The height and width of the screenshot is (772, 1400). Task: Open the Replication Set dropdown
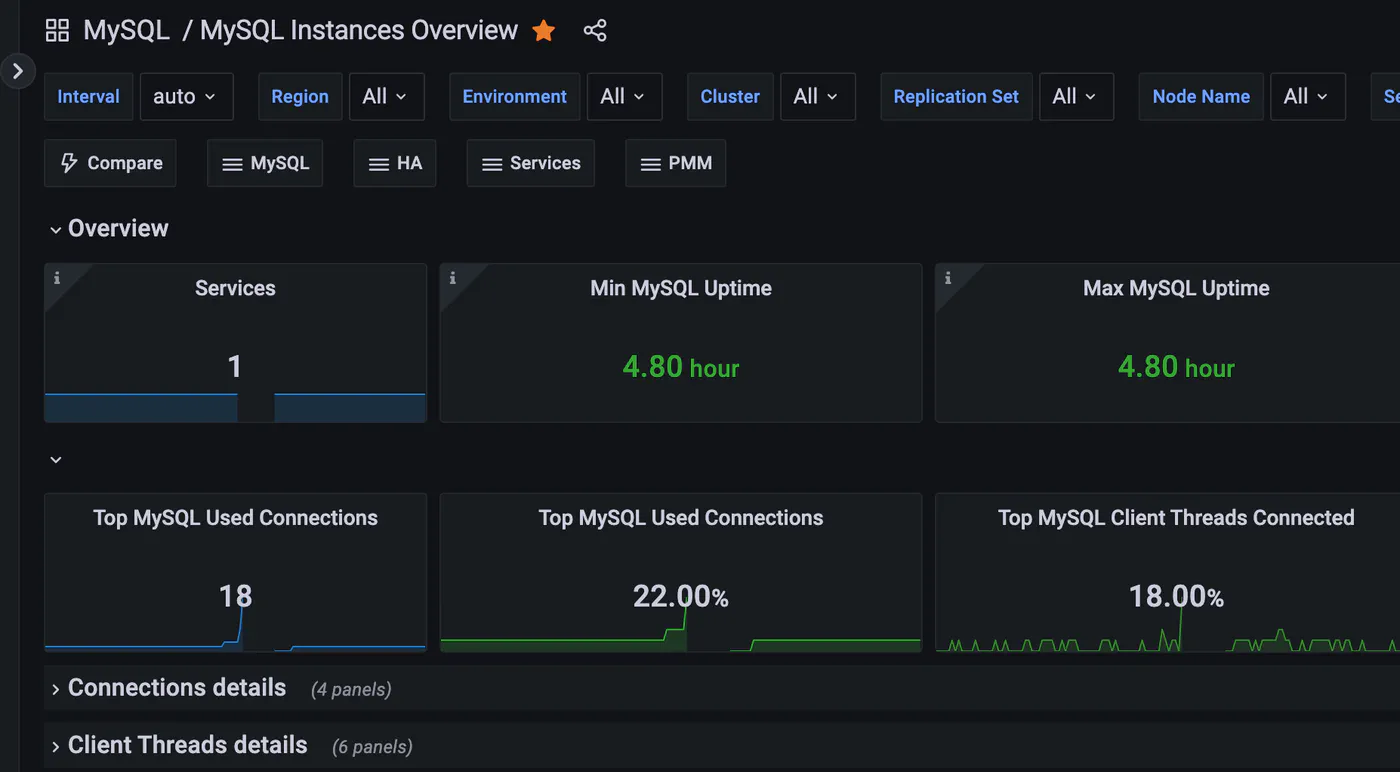pyautogui.click(x=1076, y=97)
